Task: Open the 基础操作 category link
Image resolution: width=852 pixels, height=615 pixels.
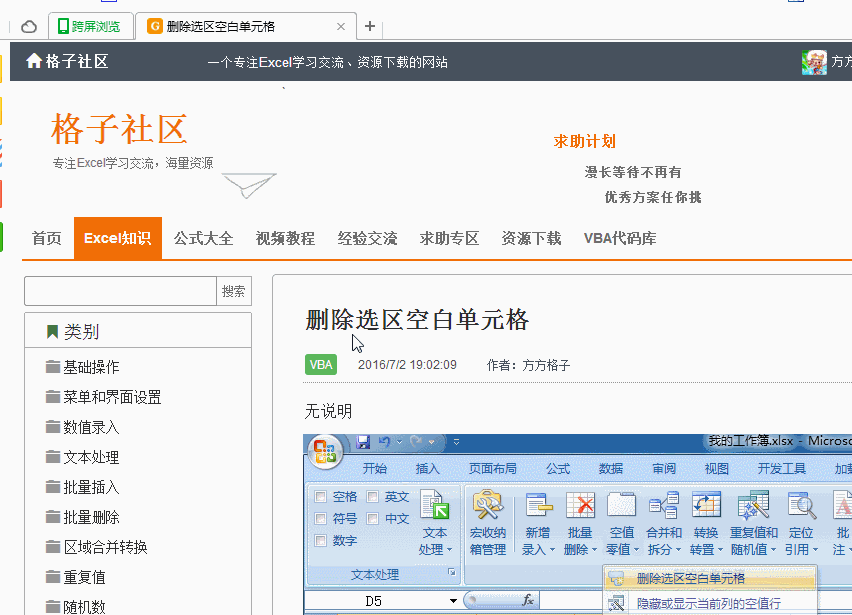Action: tap(91, 367)
